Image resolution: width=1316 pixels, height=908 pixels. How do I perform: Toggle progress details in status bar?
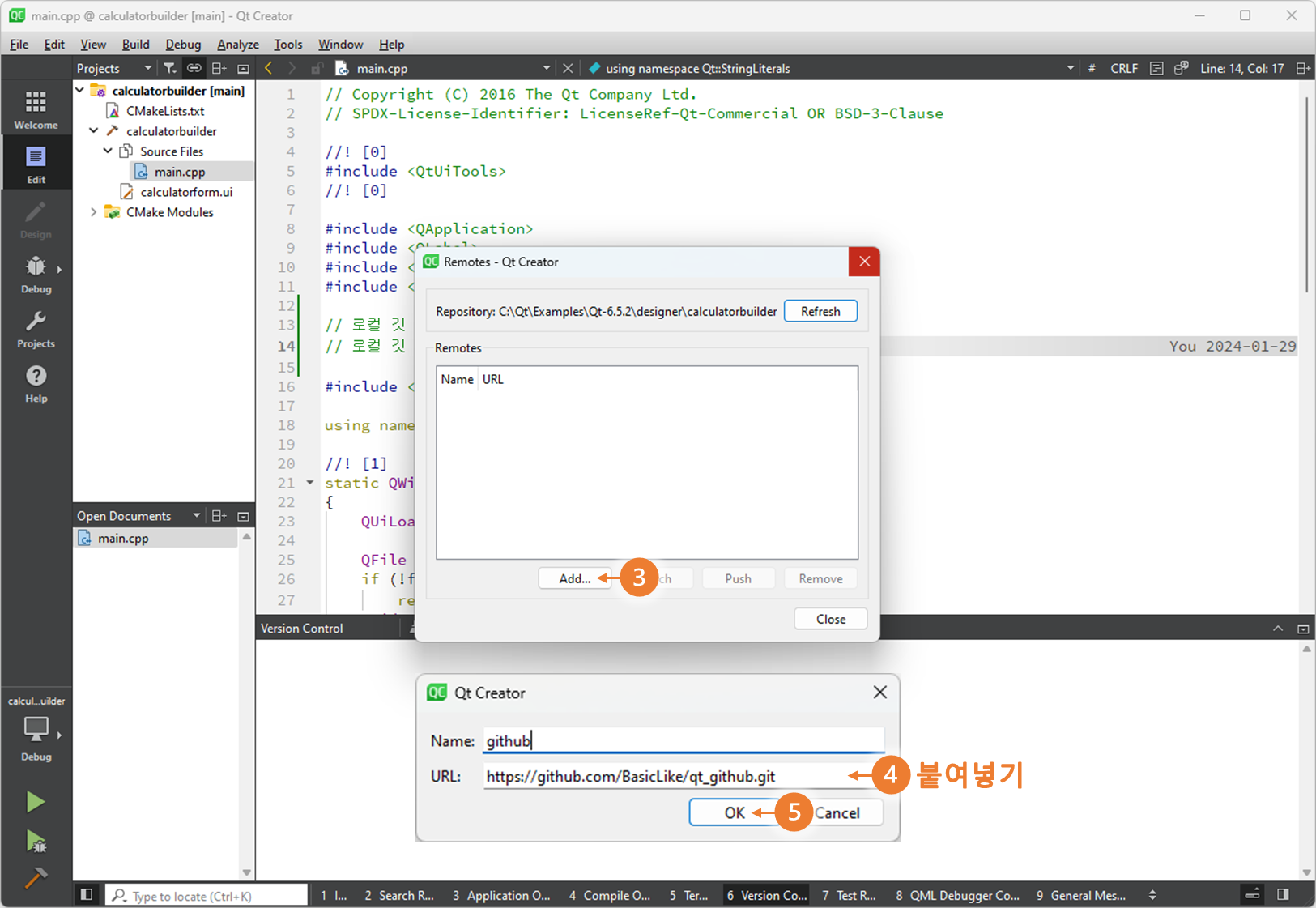tap(1252, 895)
